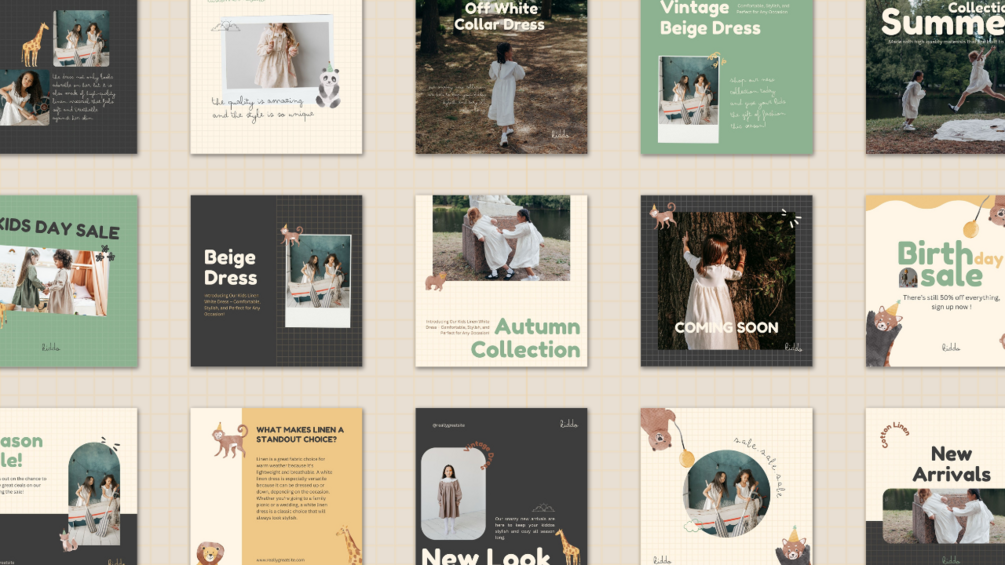Click the handwritten 'the quality is amazing' text

point(258,101)
